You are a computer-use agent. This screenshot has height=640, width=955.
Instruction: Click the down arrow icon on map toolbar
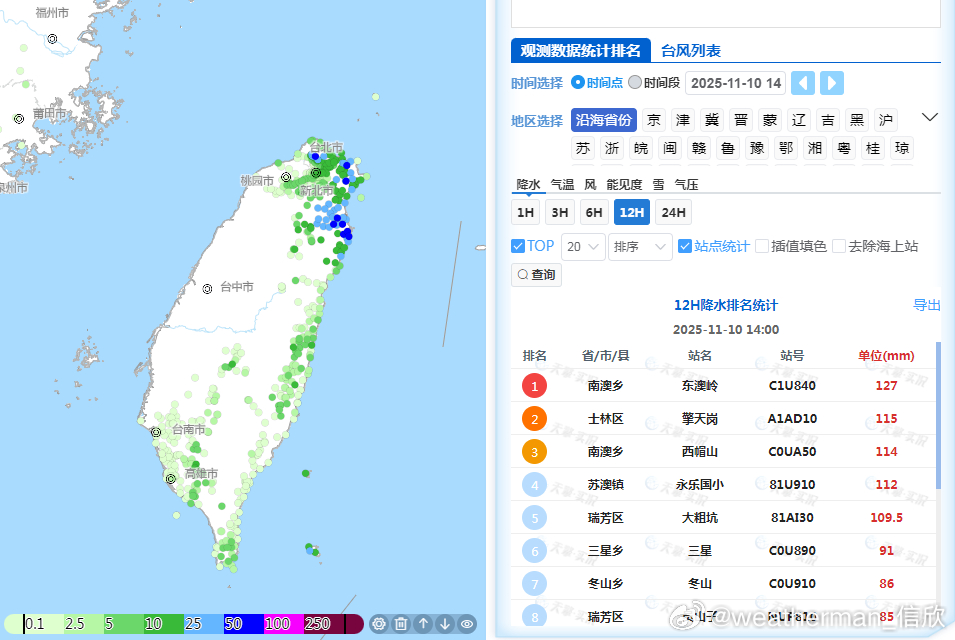pos(445,623)
